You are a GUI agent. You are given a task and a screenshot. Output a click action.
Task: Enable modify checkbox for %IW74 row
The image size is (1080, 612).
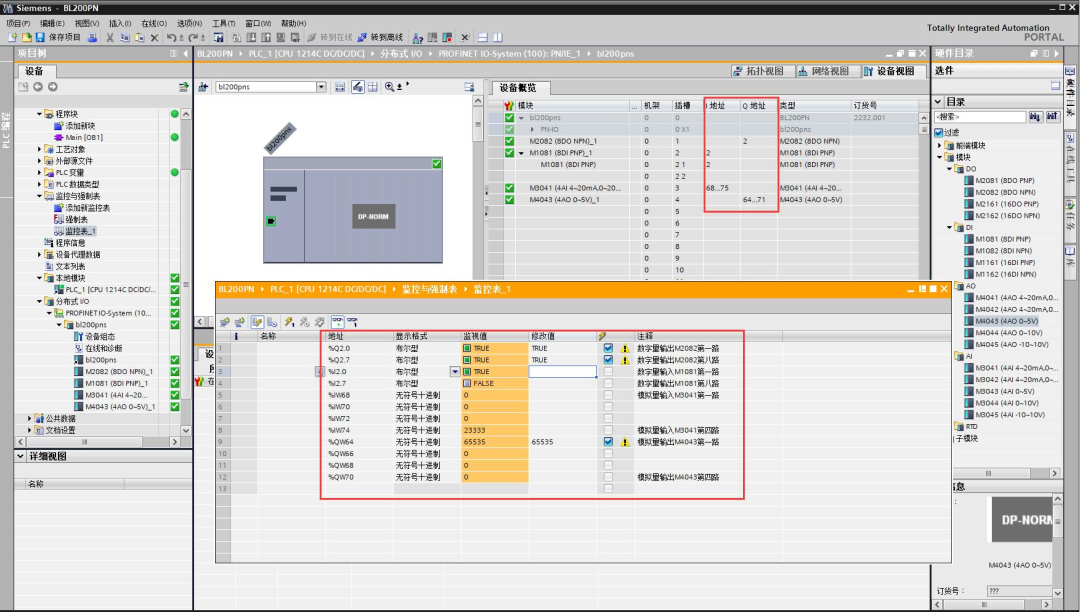(x=608, y=430)
